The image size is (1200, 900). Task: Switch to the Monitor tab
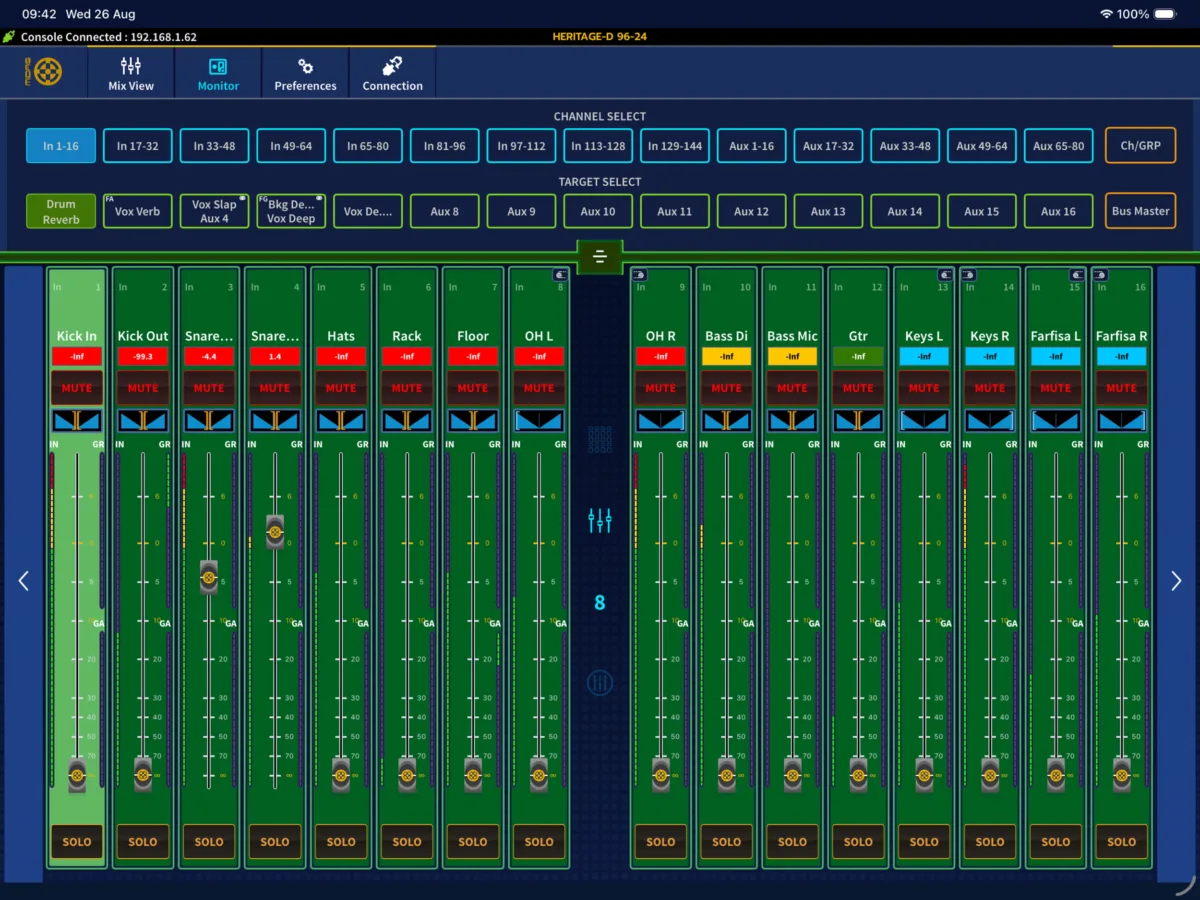pos(218,72)
